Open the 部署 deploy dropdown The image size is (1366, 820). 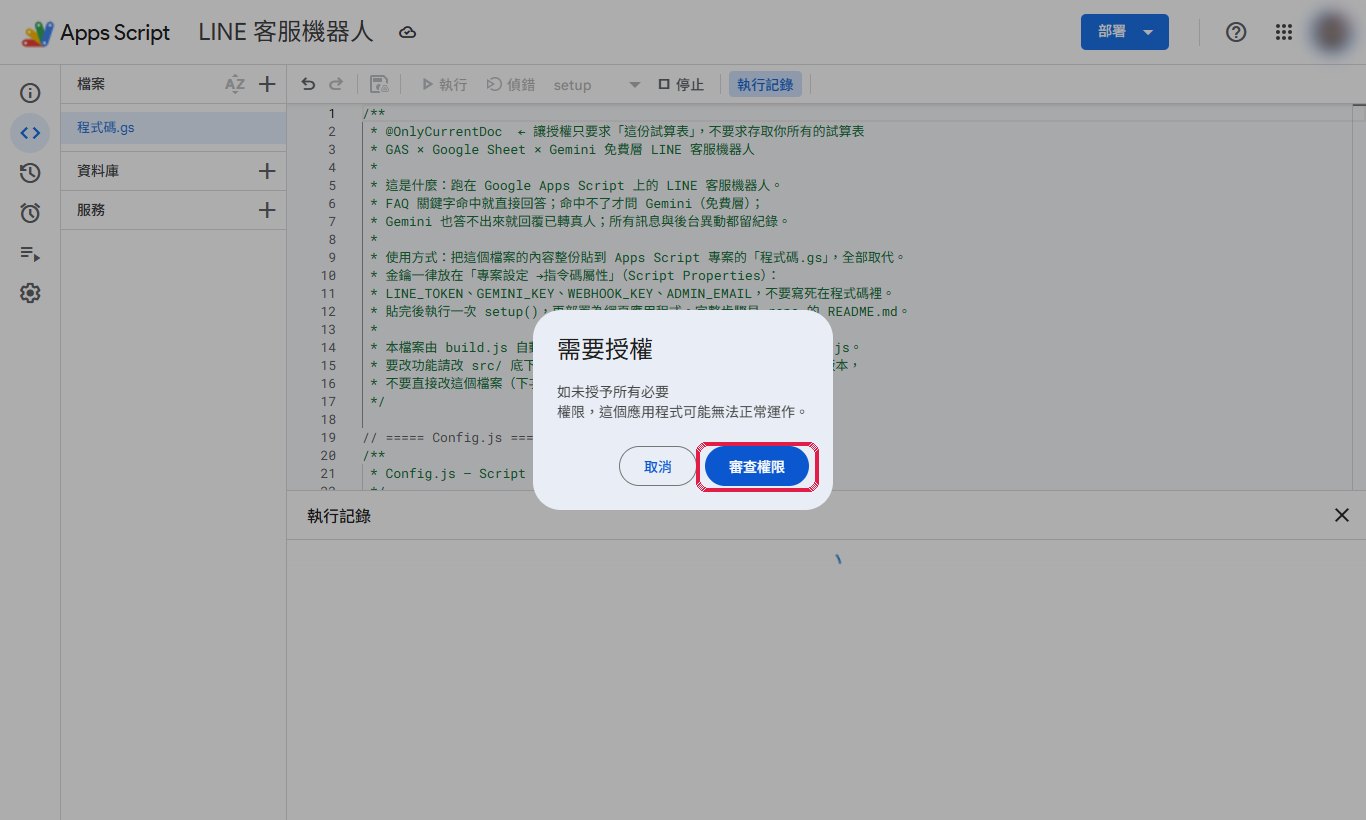pyautogui.click(x=1125, y=32)
